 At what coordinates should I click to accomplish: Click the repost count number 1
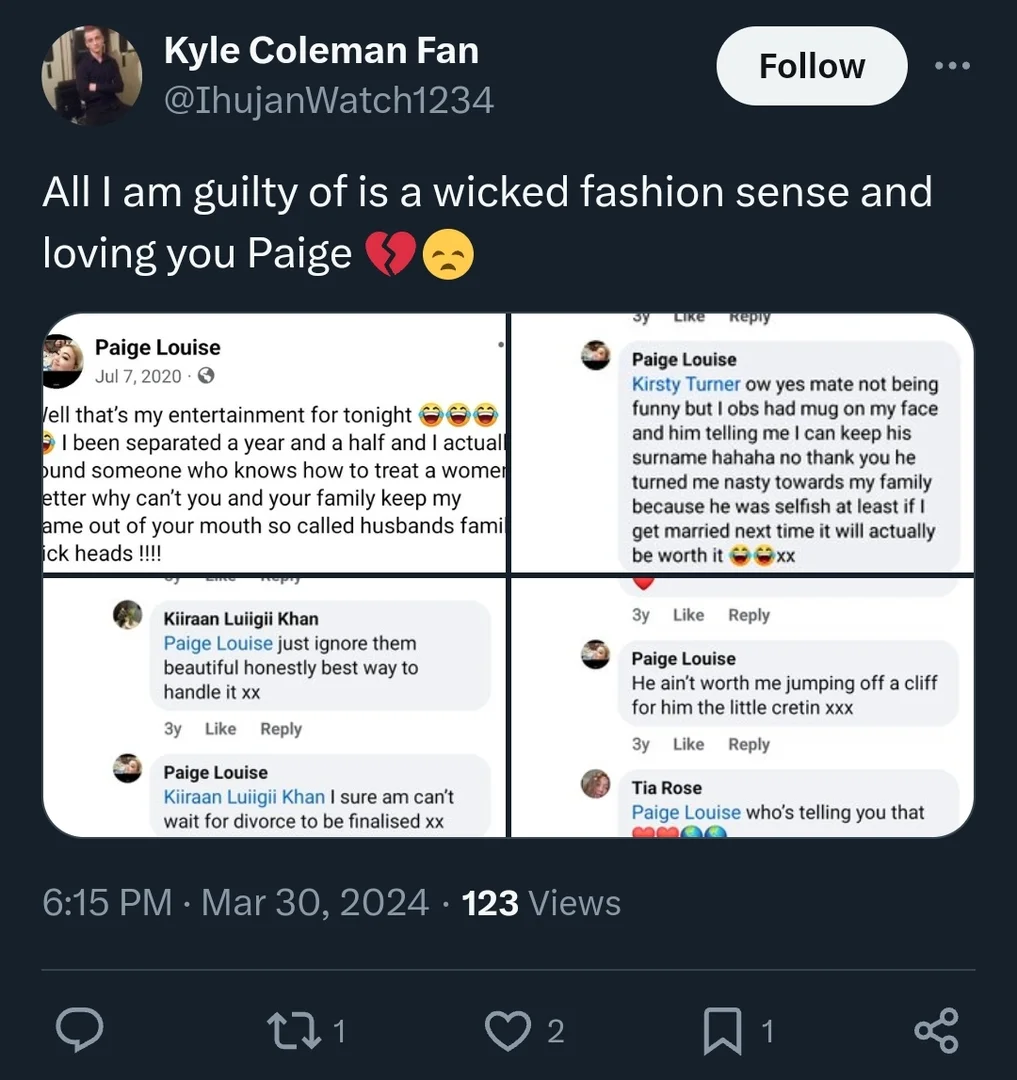[x=339, y=1031]
